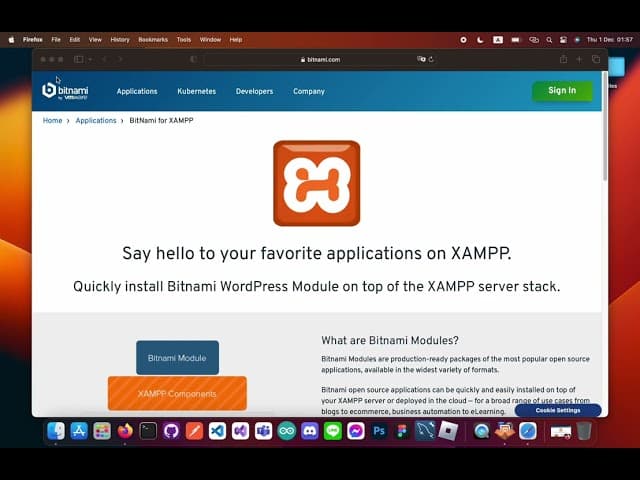
Task: Open the Apple menu
Action: coord(11,40)
